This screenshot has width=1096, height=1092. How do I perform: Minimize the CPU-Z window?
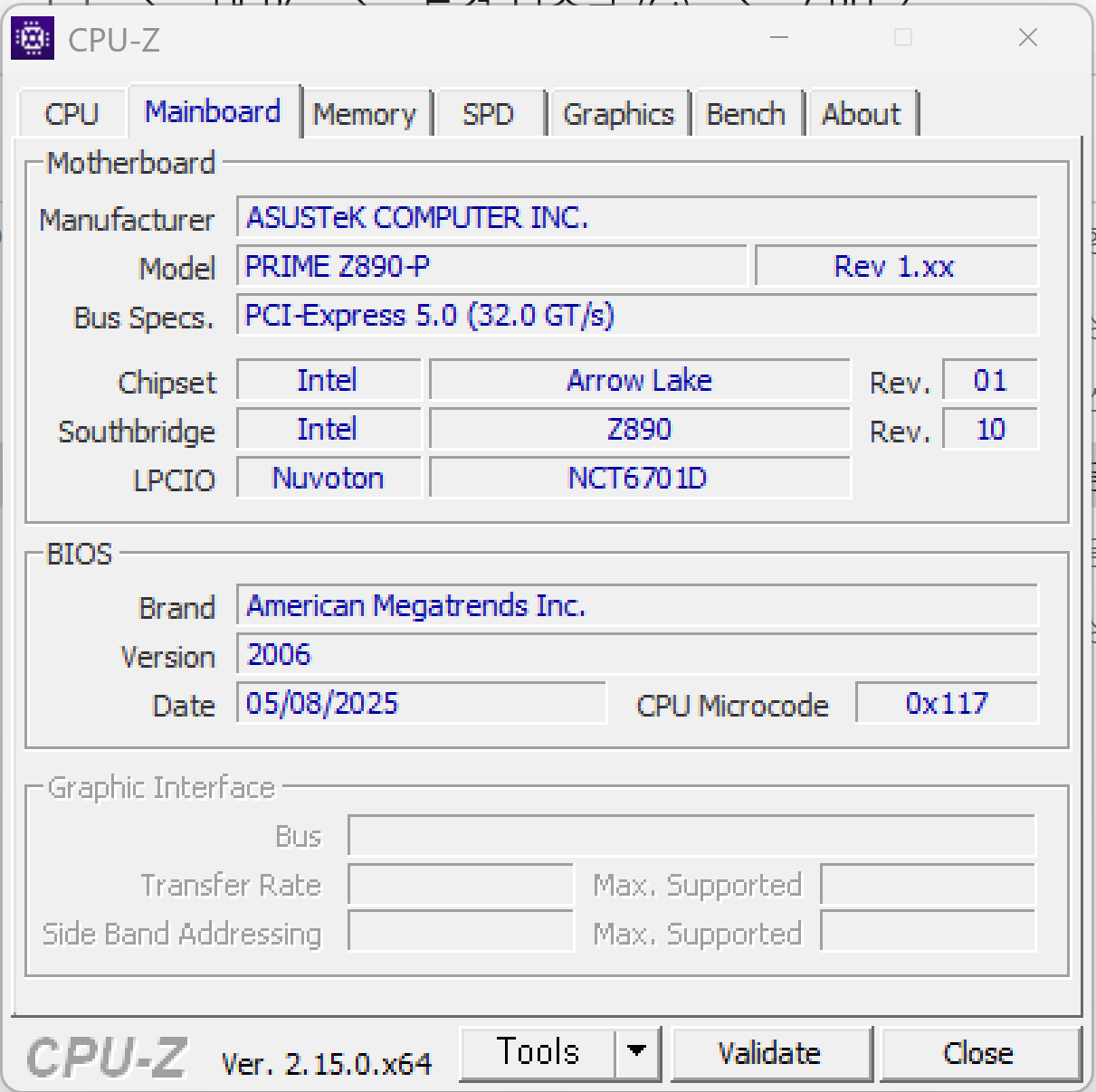pos(779,38)
